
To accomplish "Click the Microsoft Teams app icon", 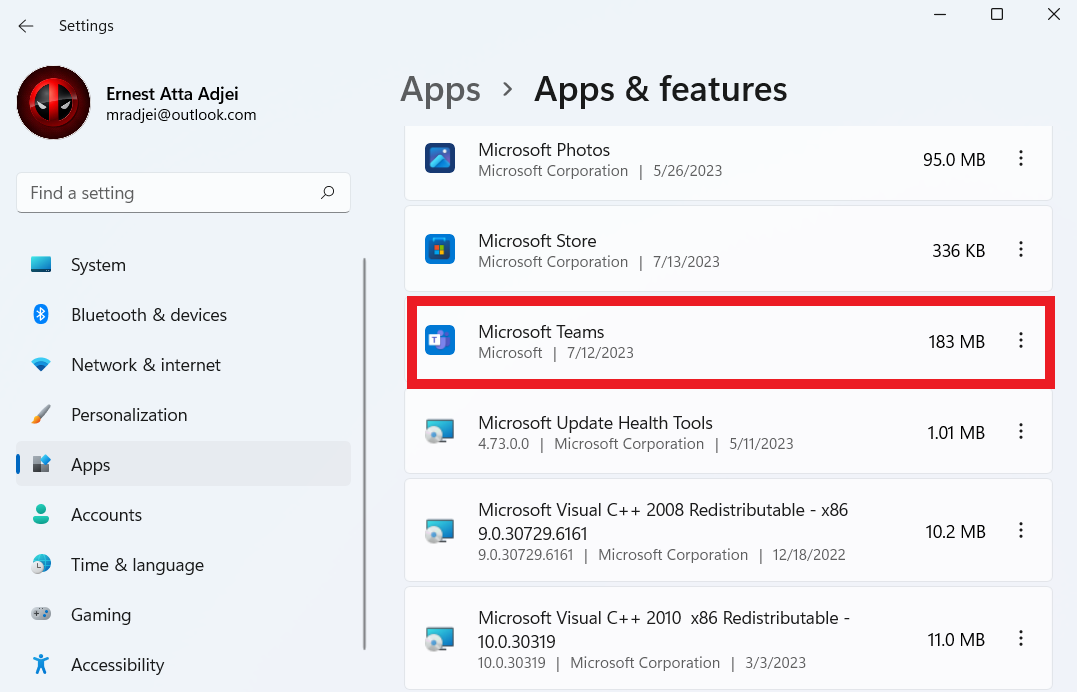I will click(440, 341).
